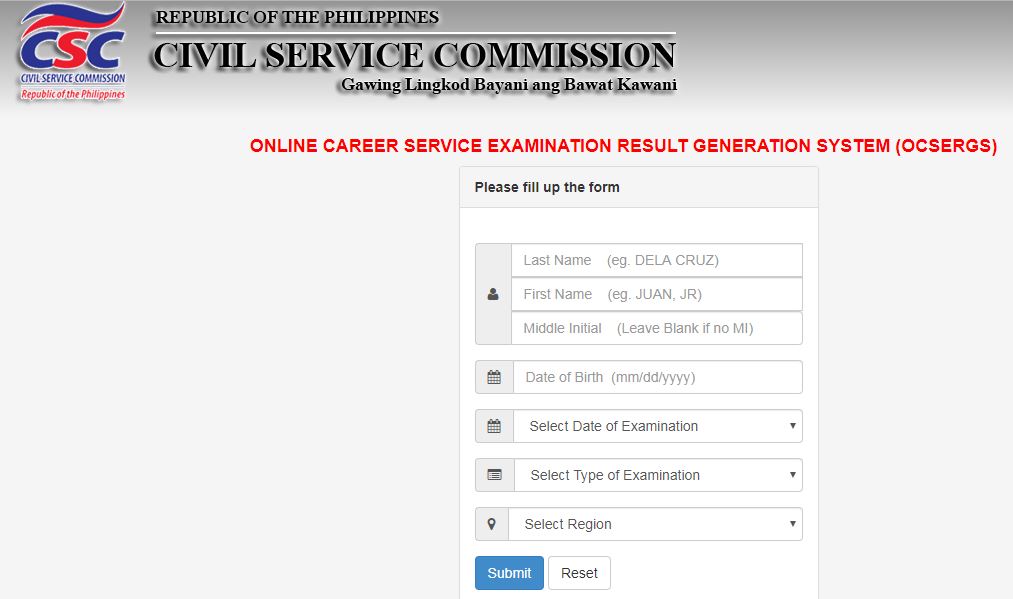Click the CSC logo in the header
This screenshot has width=1013, height=599.
coord(72,52)
